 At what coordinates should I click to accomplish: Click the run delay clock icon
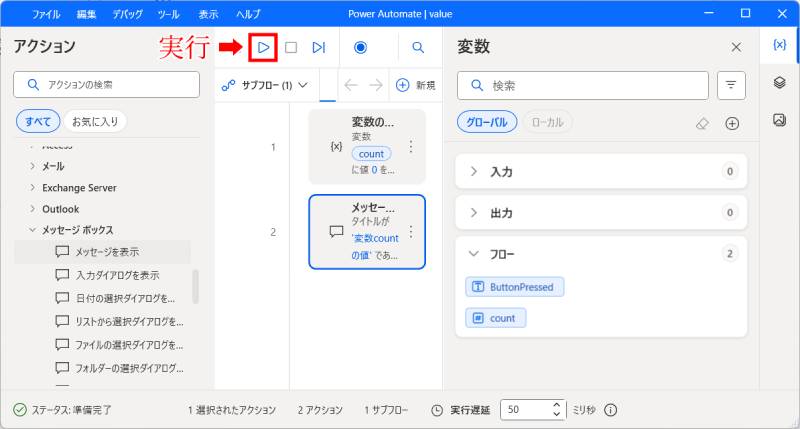click(437, 410)
